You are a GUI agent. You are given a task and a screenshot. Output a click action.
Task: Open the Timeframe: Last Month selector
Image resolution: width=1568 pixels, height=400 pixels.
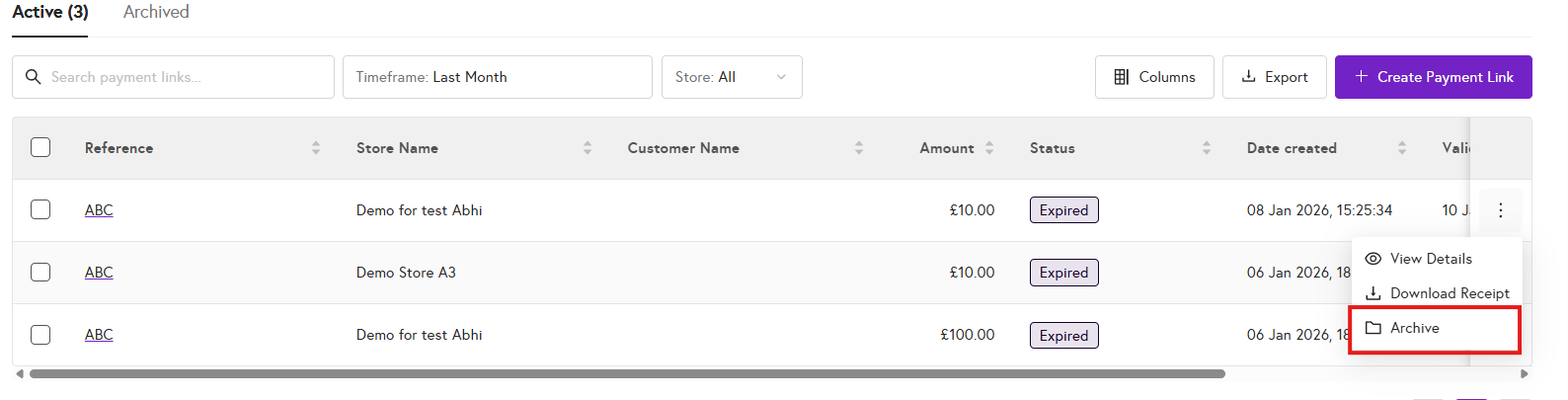coord(497,77)
